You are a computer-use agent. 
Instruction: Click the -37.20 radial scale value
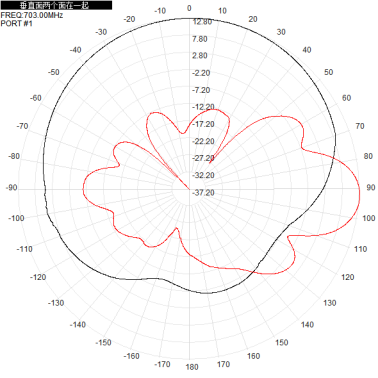click(203, 193)
